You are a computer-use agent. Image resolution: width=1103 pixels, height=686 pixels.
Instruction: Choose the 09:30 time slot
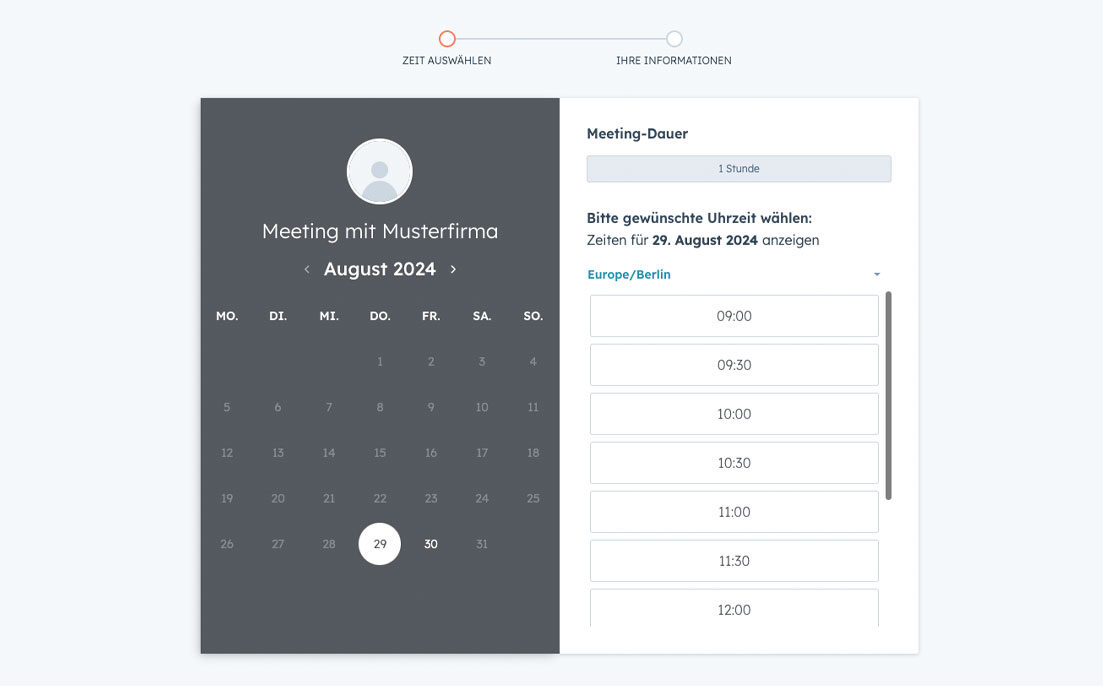[x=734, y=365]
